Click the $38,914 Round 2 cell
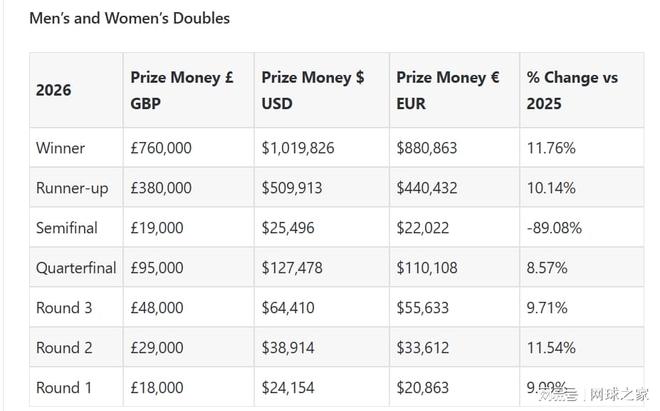Viewport: 660px width, 411px height. pos(288,348)
